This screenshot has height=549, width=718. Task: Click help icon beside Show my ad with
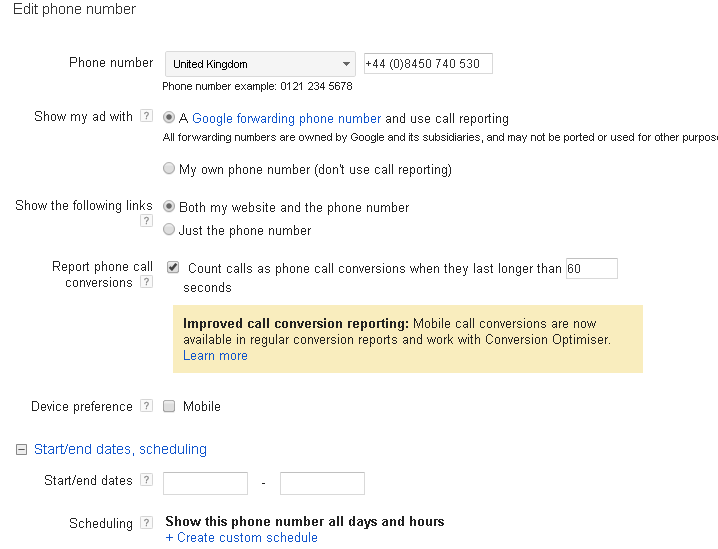147,117
